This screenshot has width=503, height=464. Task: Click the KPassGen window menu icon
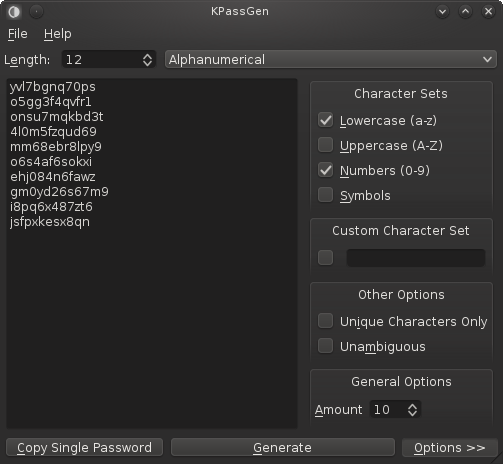(x=14, y=12)
